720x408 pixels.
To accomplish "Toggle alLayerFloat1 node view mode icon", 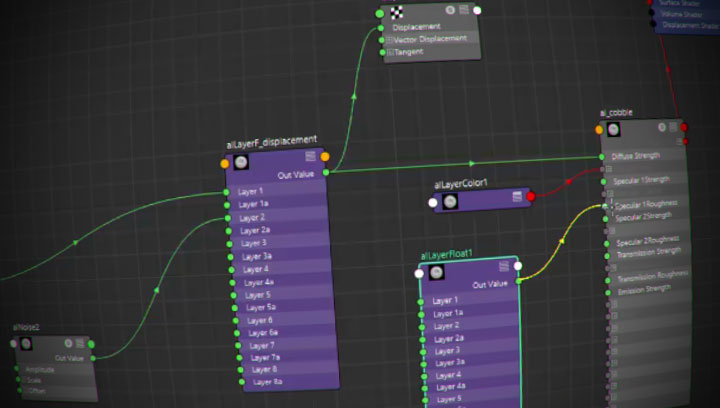I will pos(503,268).
